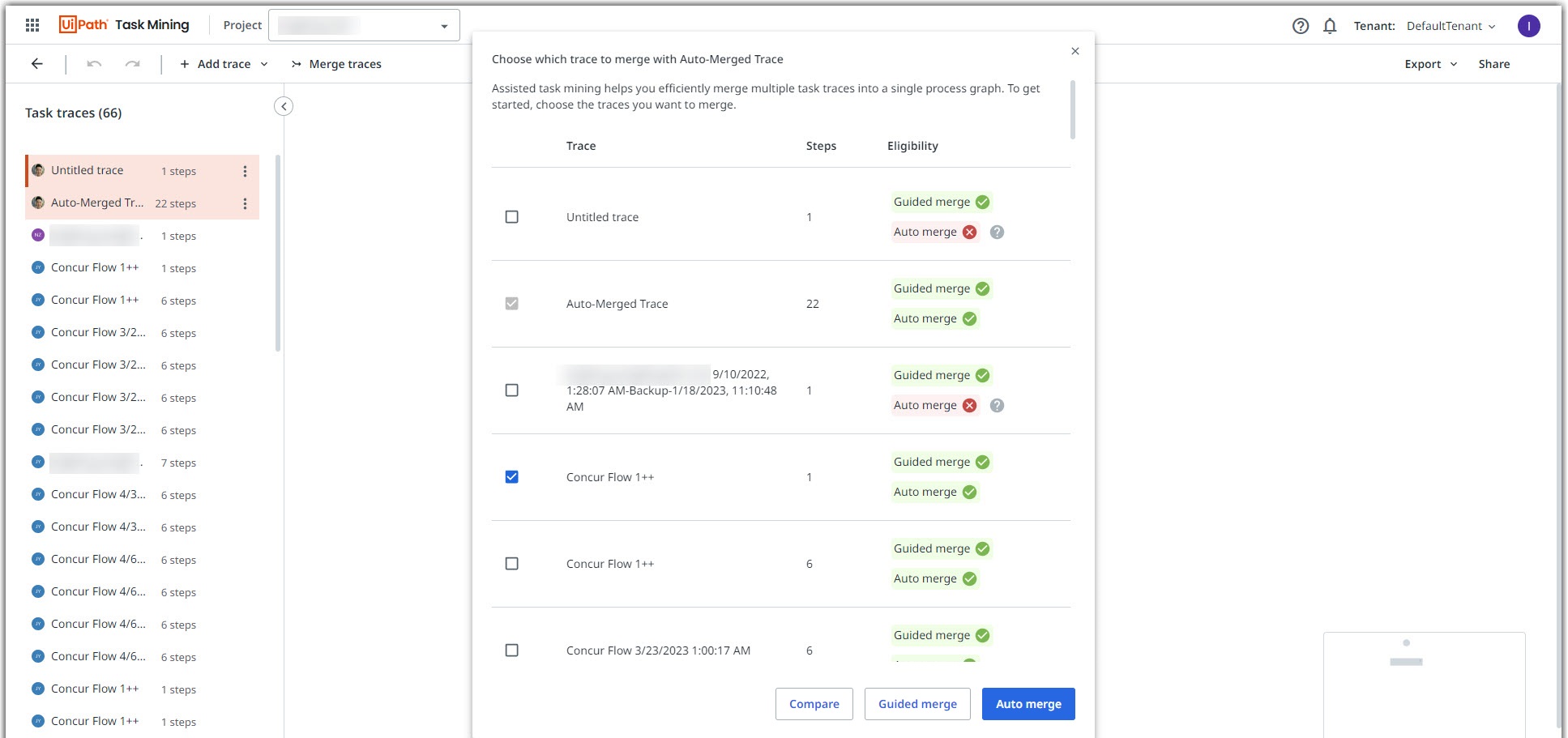Click the Concur Flow 3/23/2023 1:00:17 AM name

(659, 651)
